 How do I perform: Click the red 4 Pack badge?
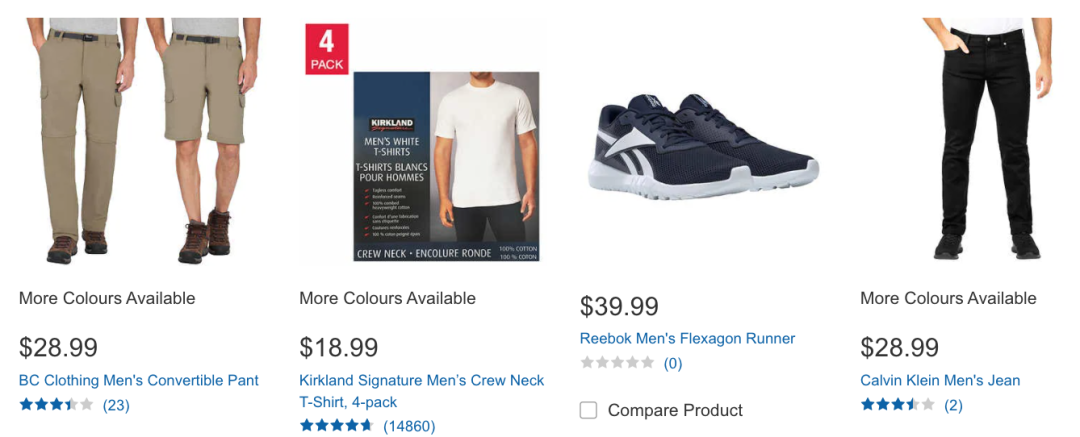pyautogui.click(x=326, y=49)
